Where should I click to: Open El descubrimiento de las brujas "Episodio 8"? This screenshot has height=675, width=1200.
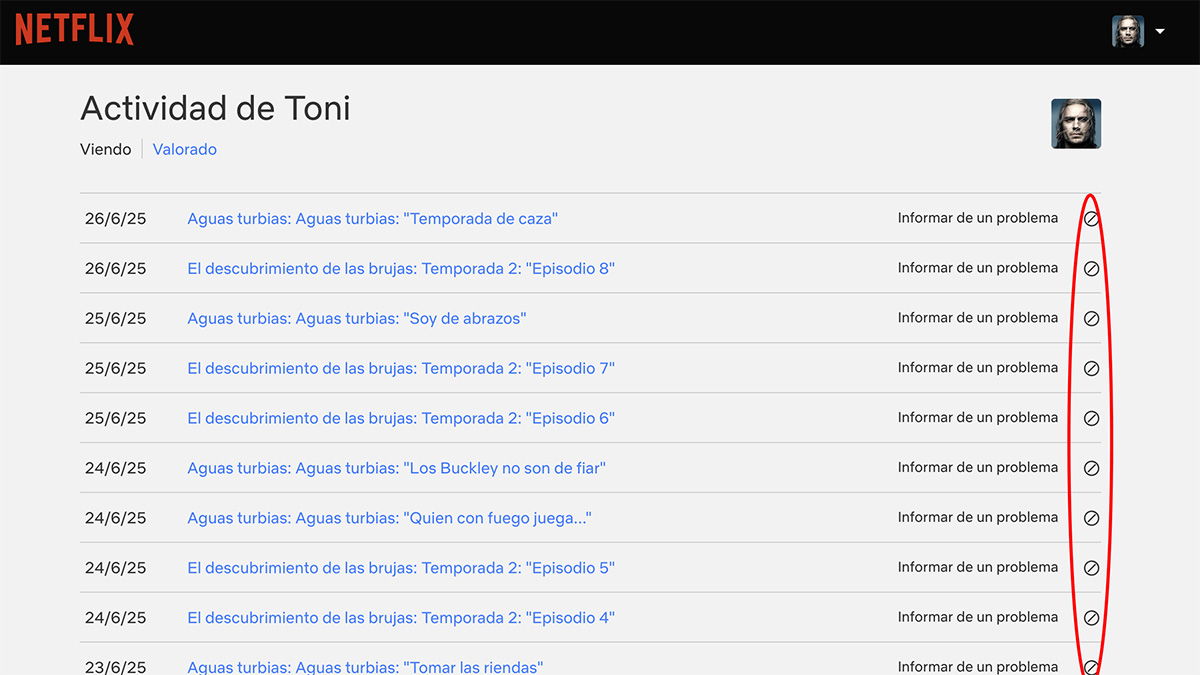tap(401, 268)
